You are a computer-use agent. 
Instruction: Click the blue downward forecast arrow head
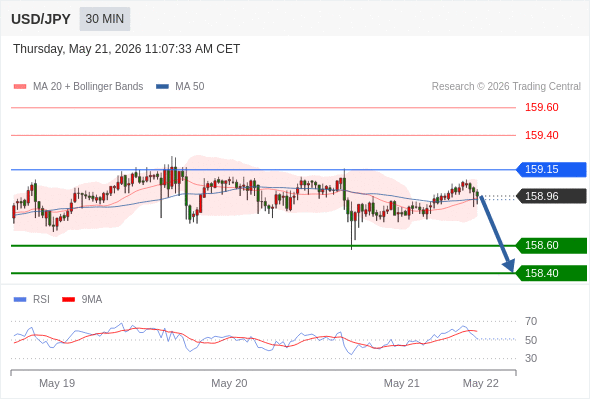(509, 265)
